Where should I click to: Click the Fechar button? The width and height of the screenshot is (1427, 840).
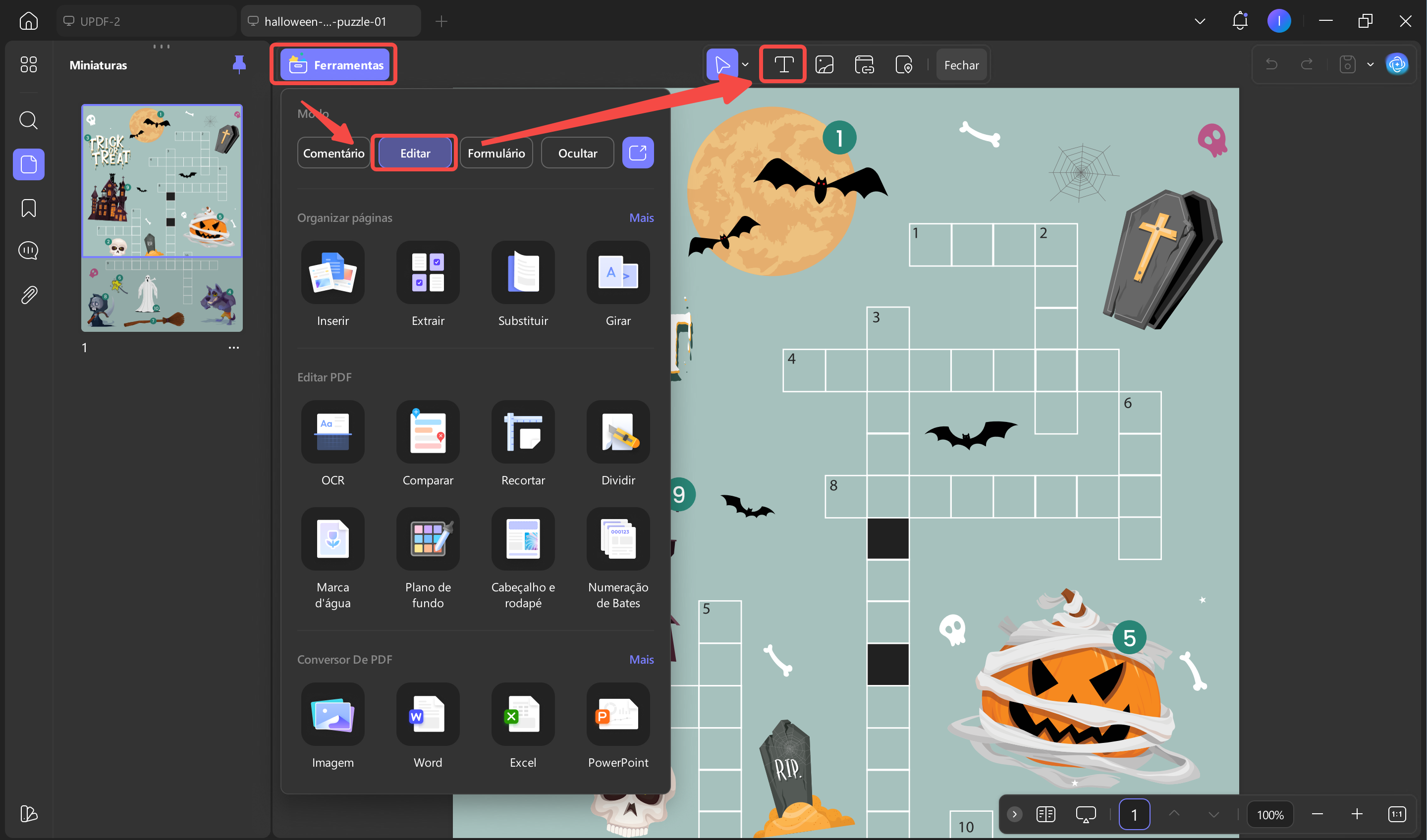[961, 64]
